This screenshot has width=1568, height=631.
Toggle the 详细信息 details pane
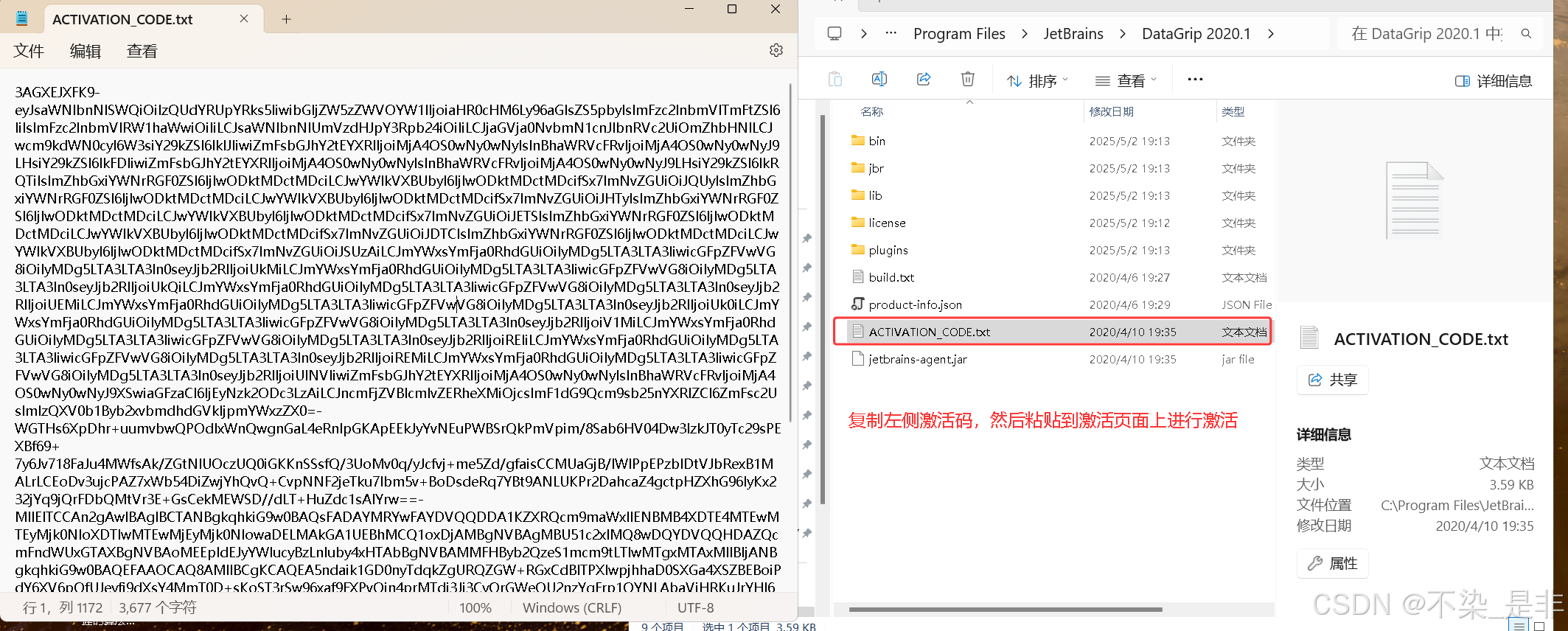pyautogui.click(x=1494, y=81)
